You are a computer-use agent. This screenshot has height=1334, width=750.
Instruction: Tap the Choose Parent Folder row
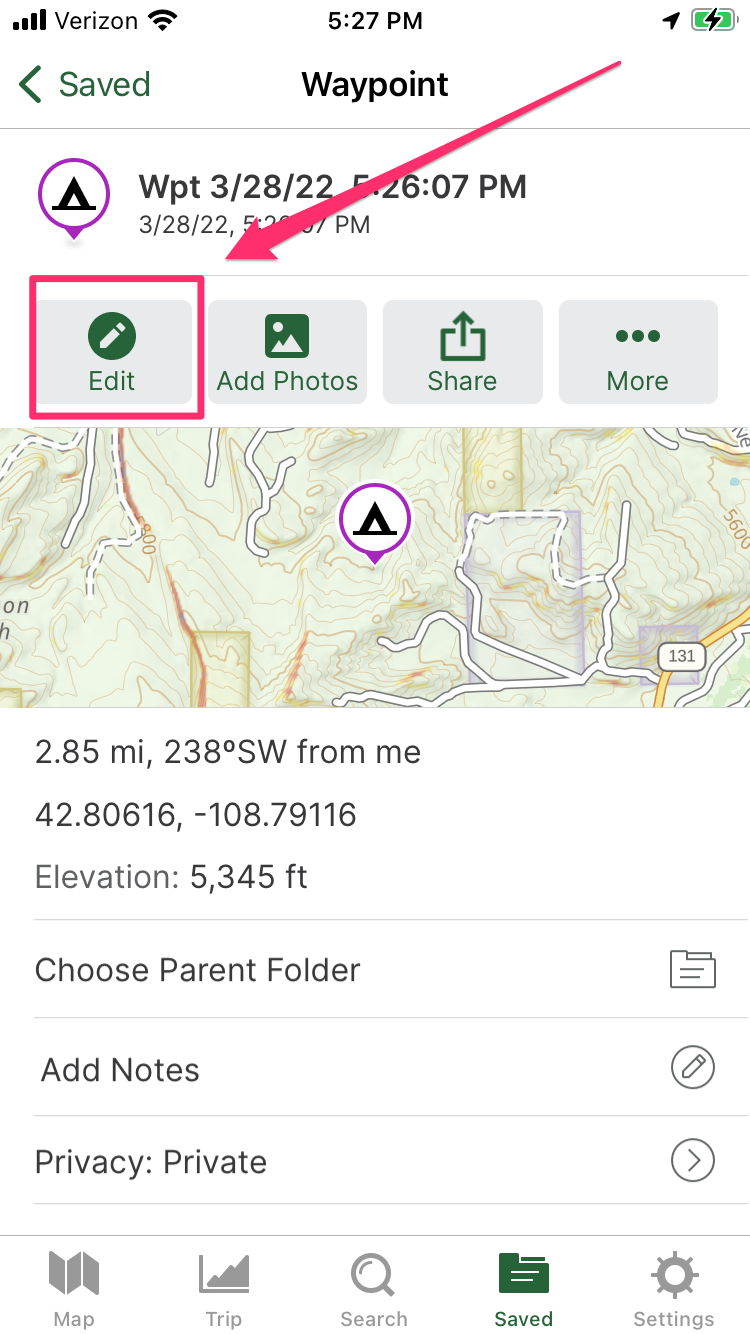tap(198, 970)
